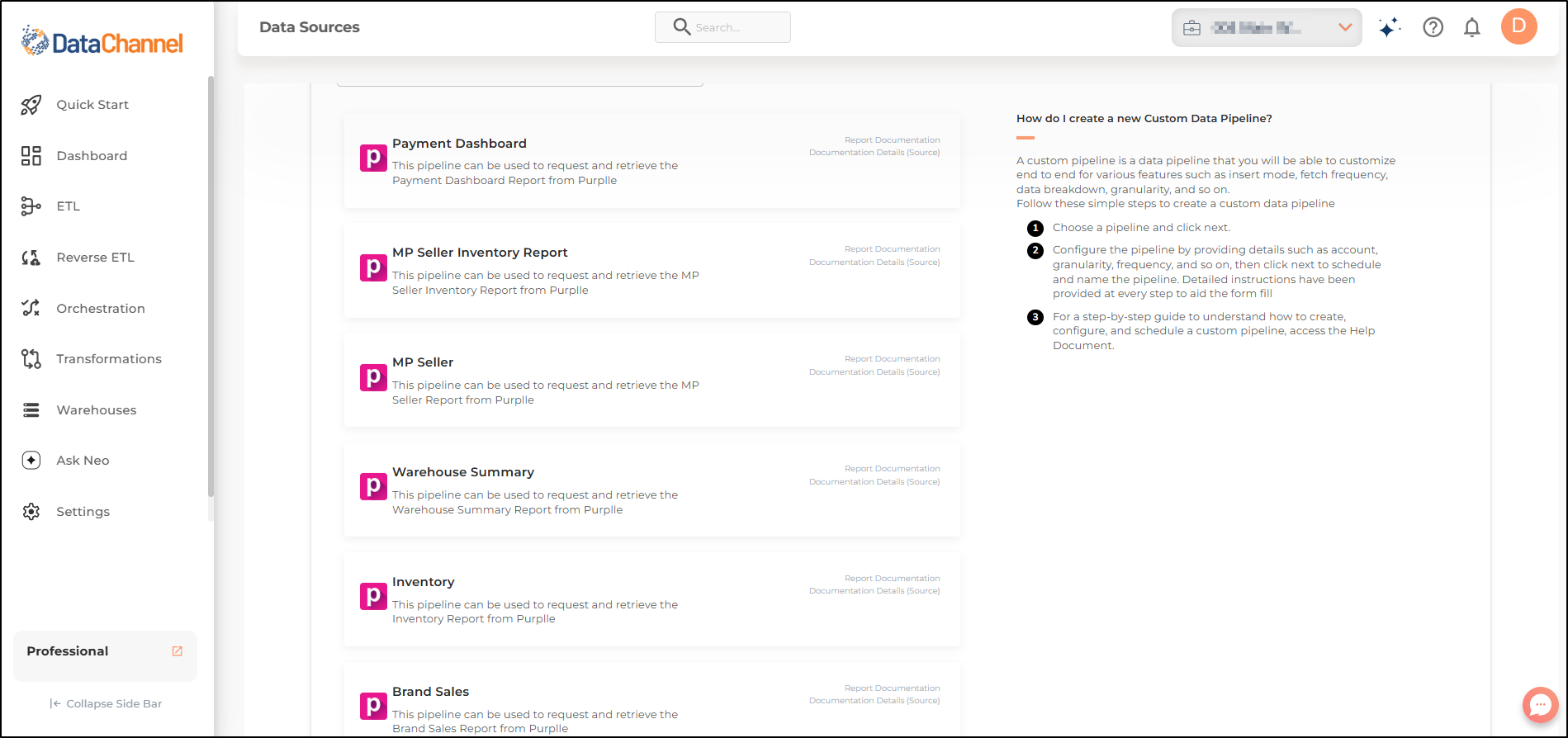Open the chat support bubble
Viewport: 1568px width, 738px height.
[1541, 705]
